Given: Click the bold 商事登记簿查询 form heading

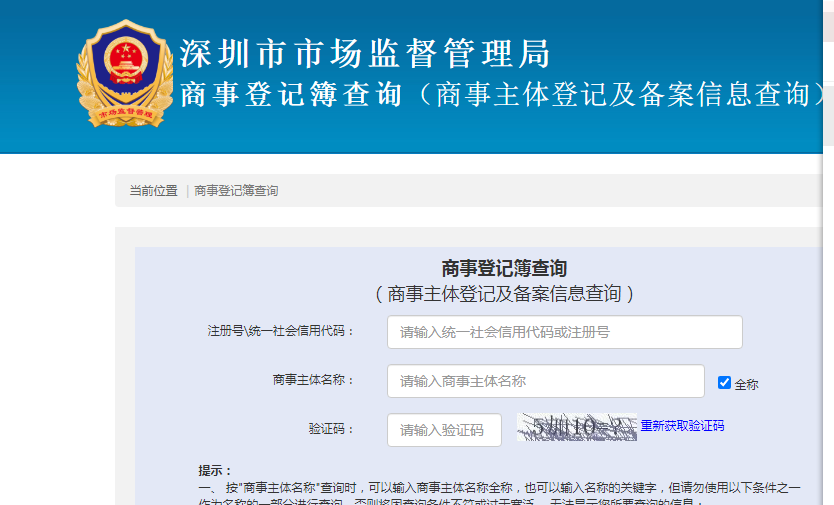Looking at the screenshot, I should [504, 268].
